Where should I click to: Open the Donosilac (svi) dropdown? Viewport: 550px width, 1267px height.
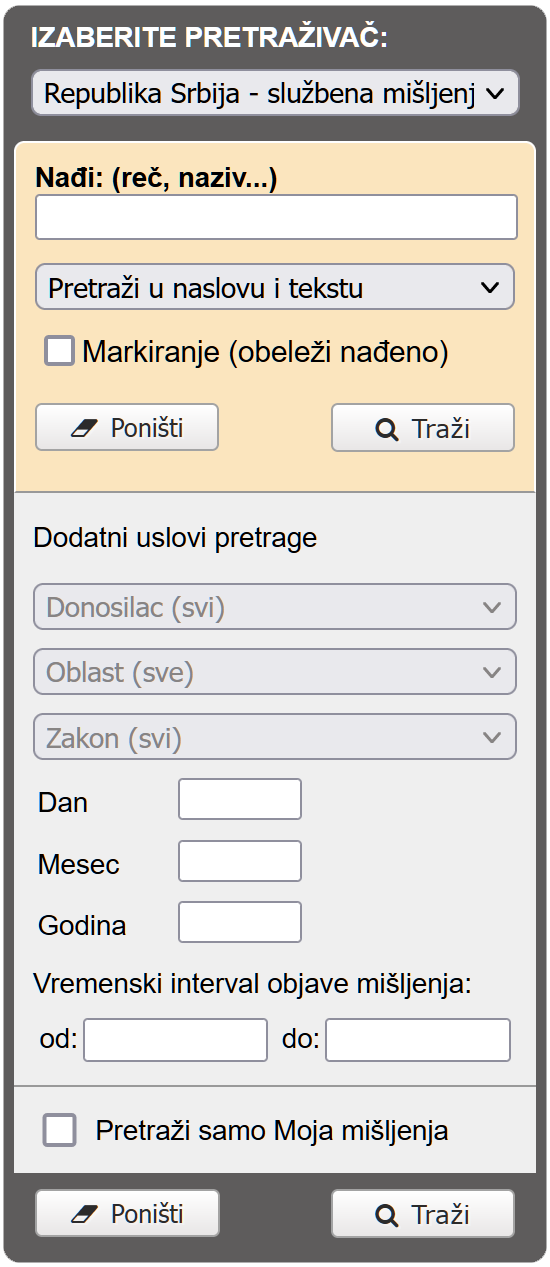[x=275, y=607]
